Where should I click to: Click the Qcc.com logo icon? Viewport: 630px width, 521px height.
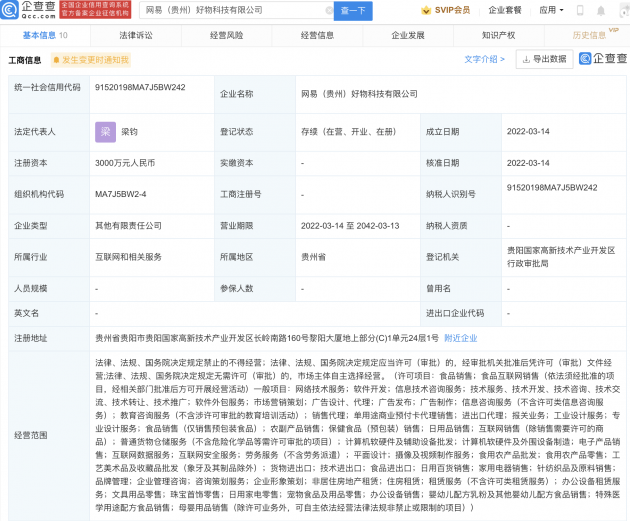(x=9, y=10)
